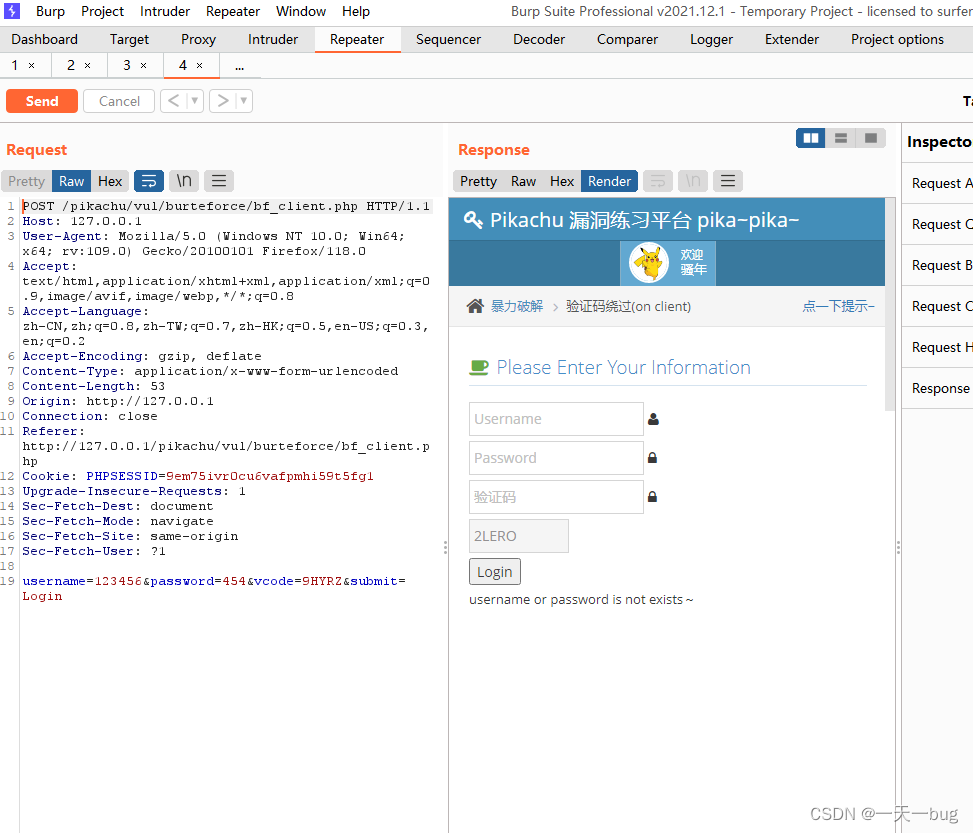973x833 pixels.
Task: Close Repeater tab 2
Action: [87, 66]
